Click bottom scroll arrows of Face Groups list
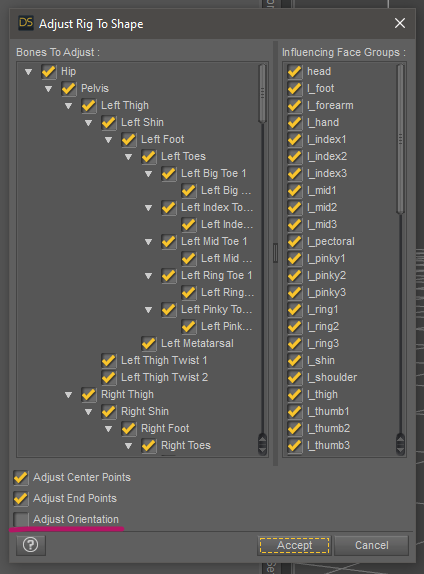Image resolution: width=424 pixels, height=574 pixels. point(400,444)
